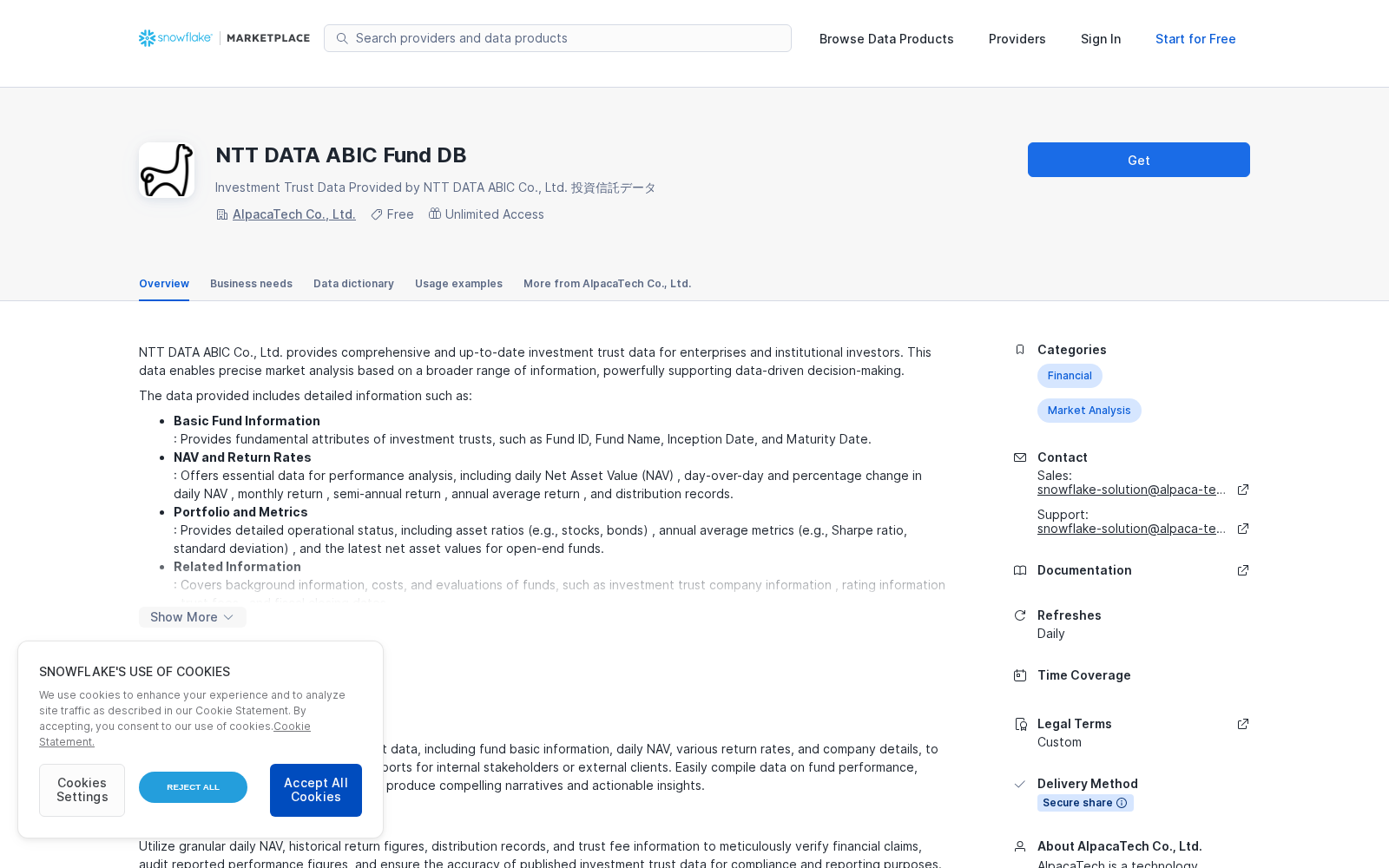Image resolution: width=1389 pixels, height=868 pixels.
Task: Open AlpacaTech Co., Ltd. provider link
Action: pos(294,214)
